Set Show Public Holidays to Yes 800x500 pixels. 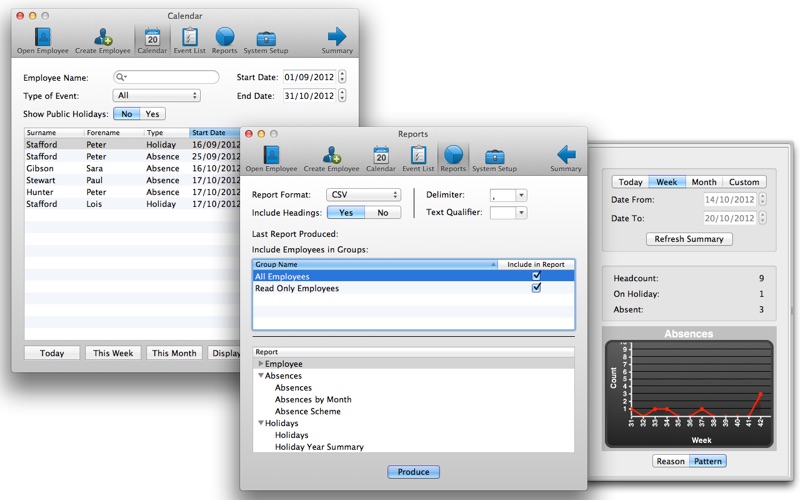(x=153, y=114)
